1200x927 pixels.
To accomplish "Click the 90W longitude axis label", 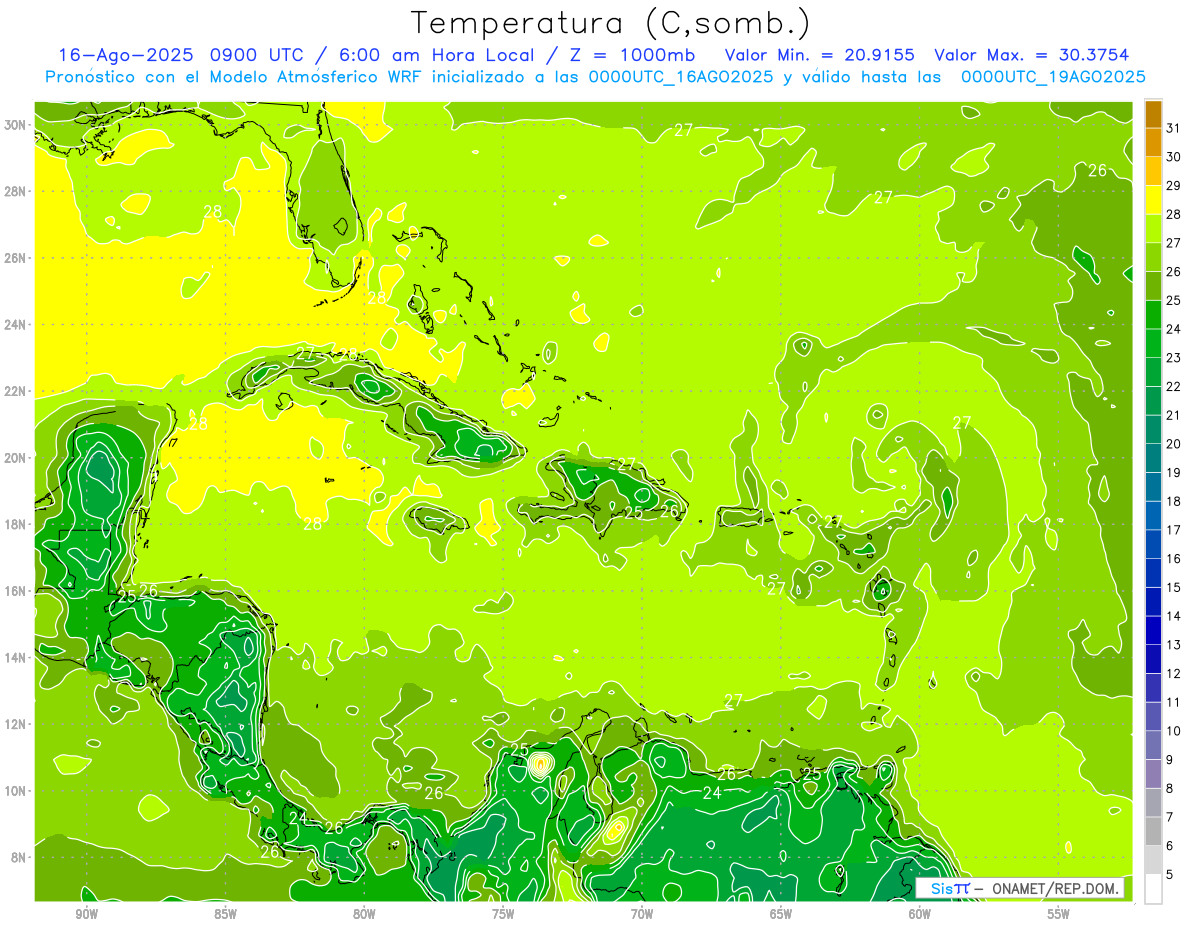I will (x=86, y=914).
